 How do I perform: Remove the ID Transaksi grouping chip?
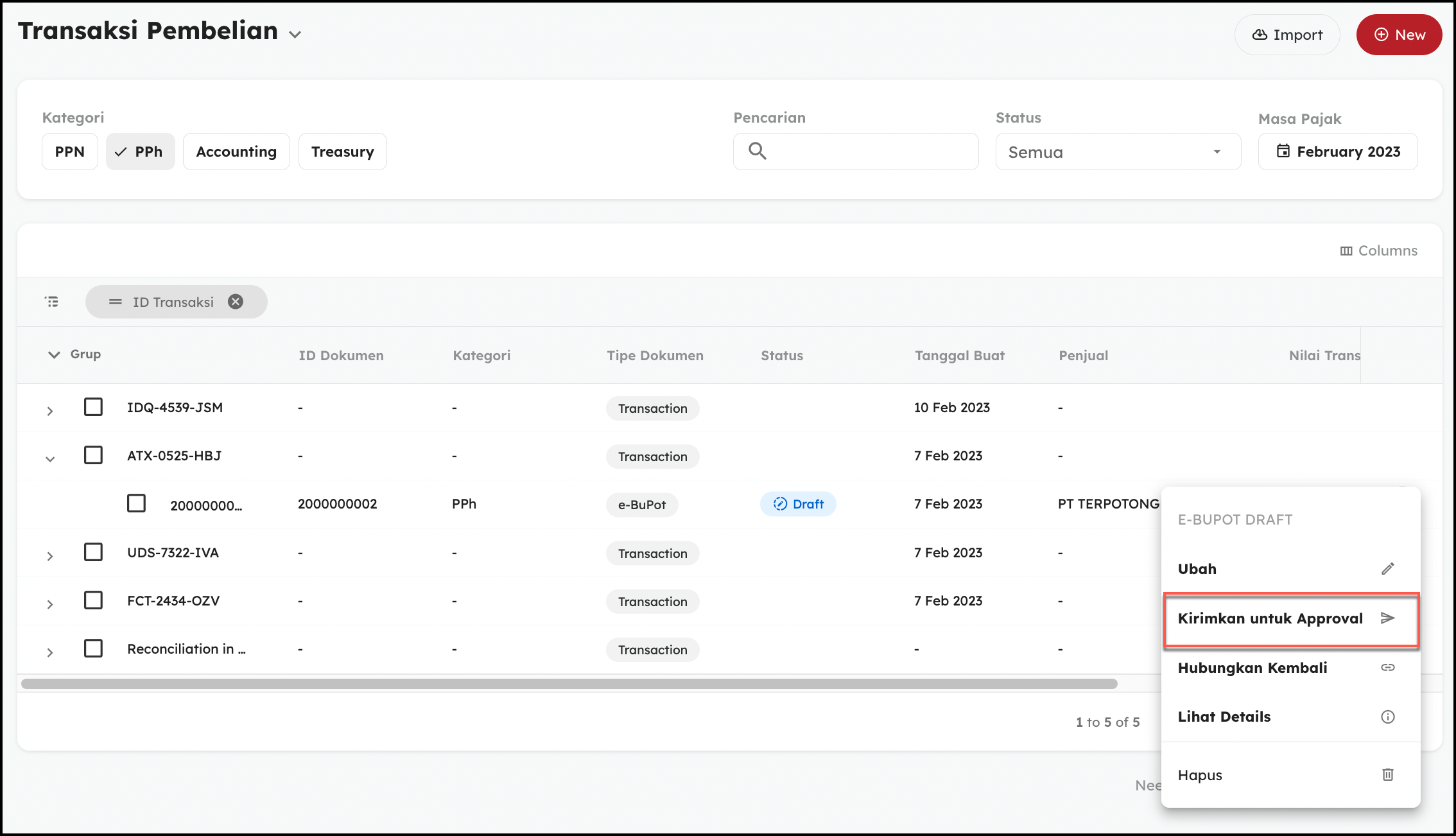coord(236,302)
